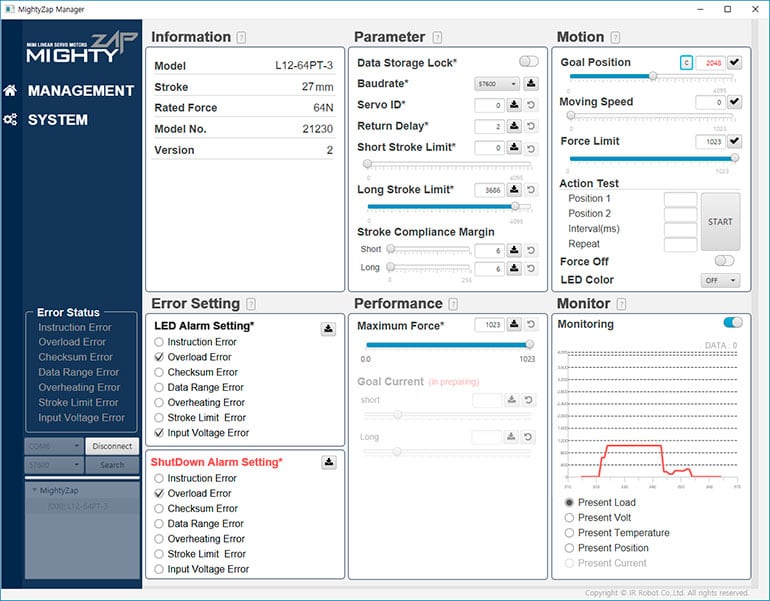The width and height of the screenshot is (770, 601).
Task: Click the ShutDown Alarm Setting save icon
Action: pos(328,462)
